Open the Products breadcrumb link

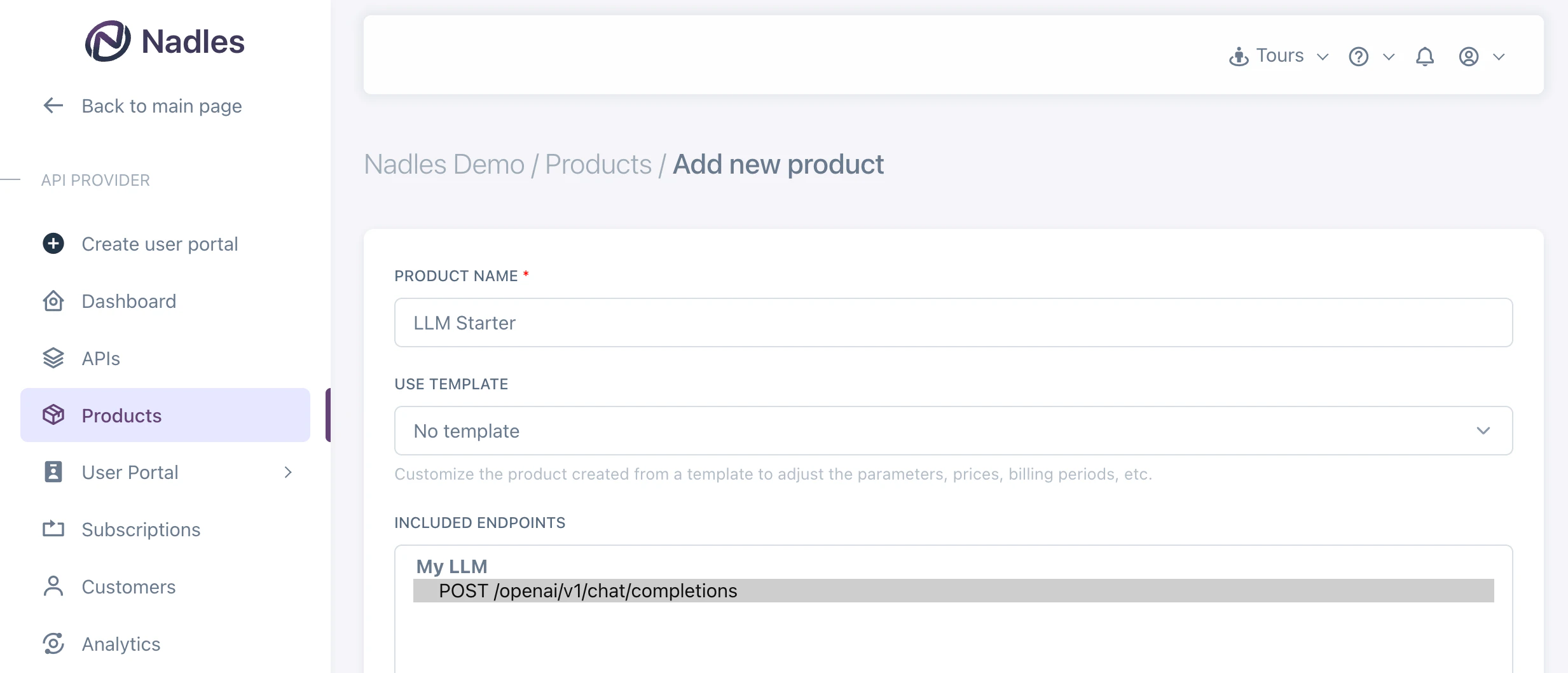coord(598,163)
